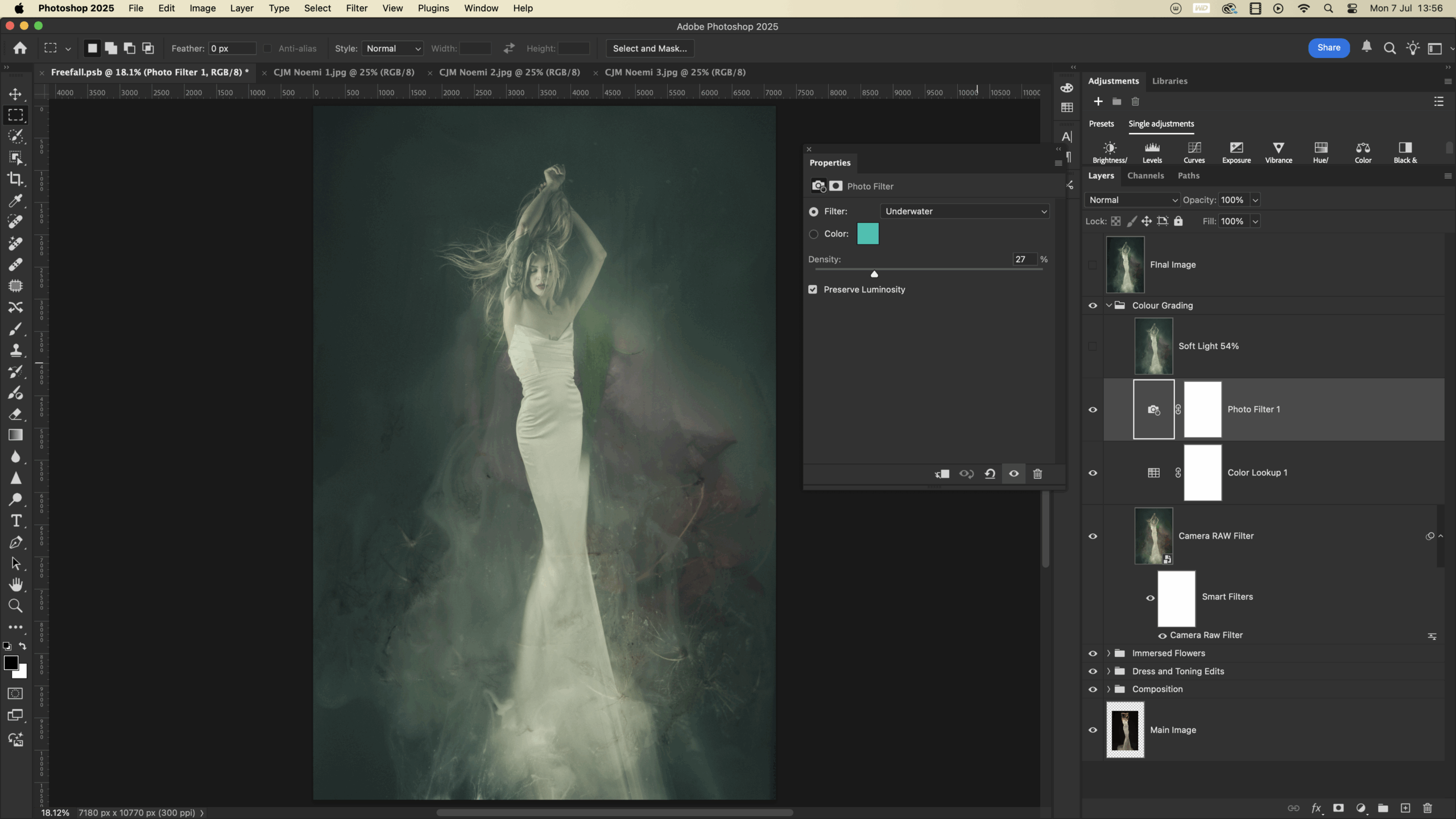This screenshot has width=1456, height=819.
Task: Click the Select and Mask button
Action: pos(650,49)
